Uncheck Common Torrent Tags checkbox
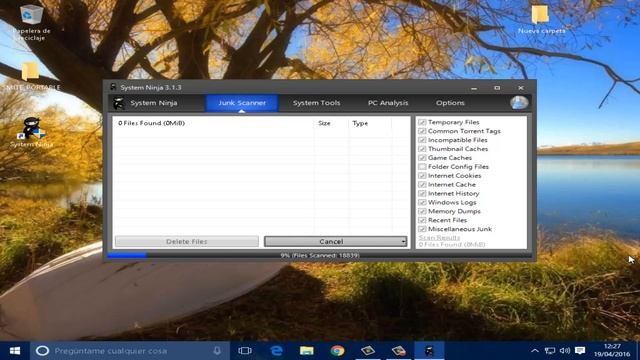This screenshot has height=360, width=640. coord(422,131)
